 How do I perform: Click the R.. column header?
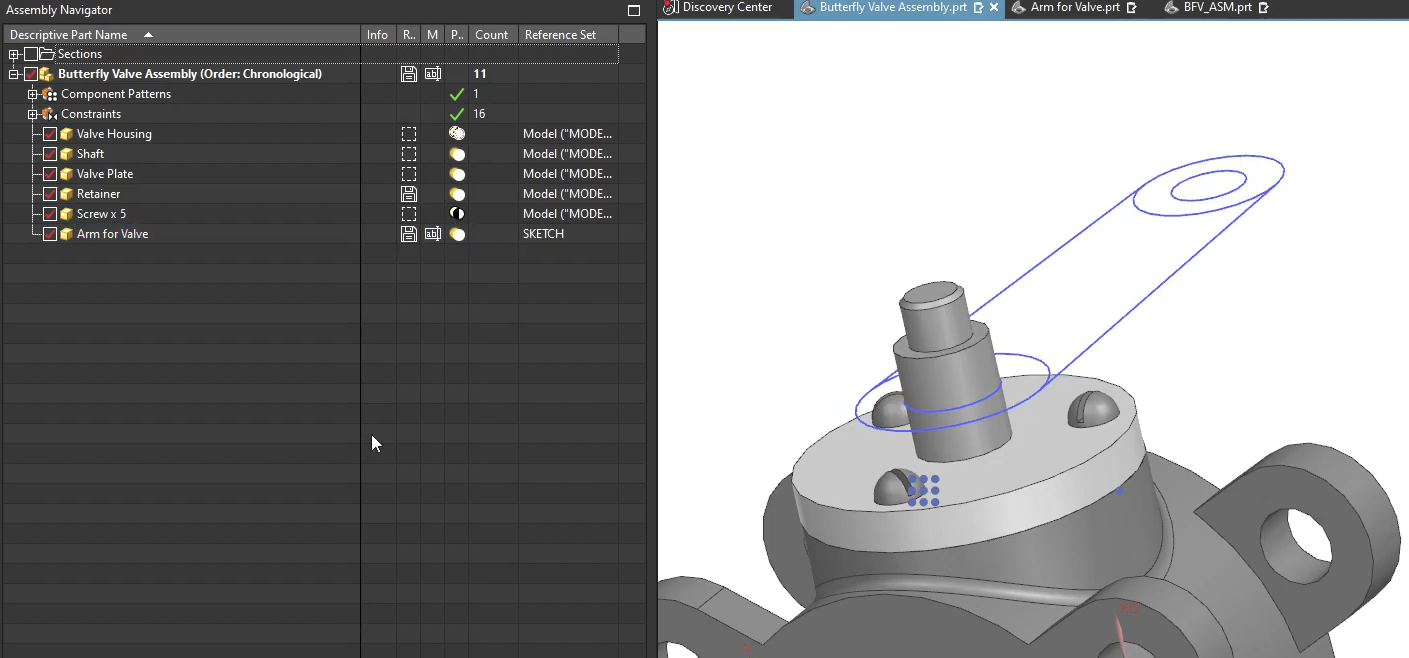[x=409, y=35]
